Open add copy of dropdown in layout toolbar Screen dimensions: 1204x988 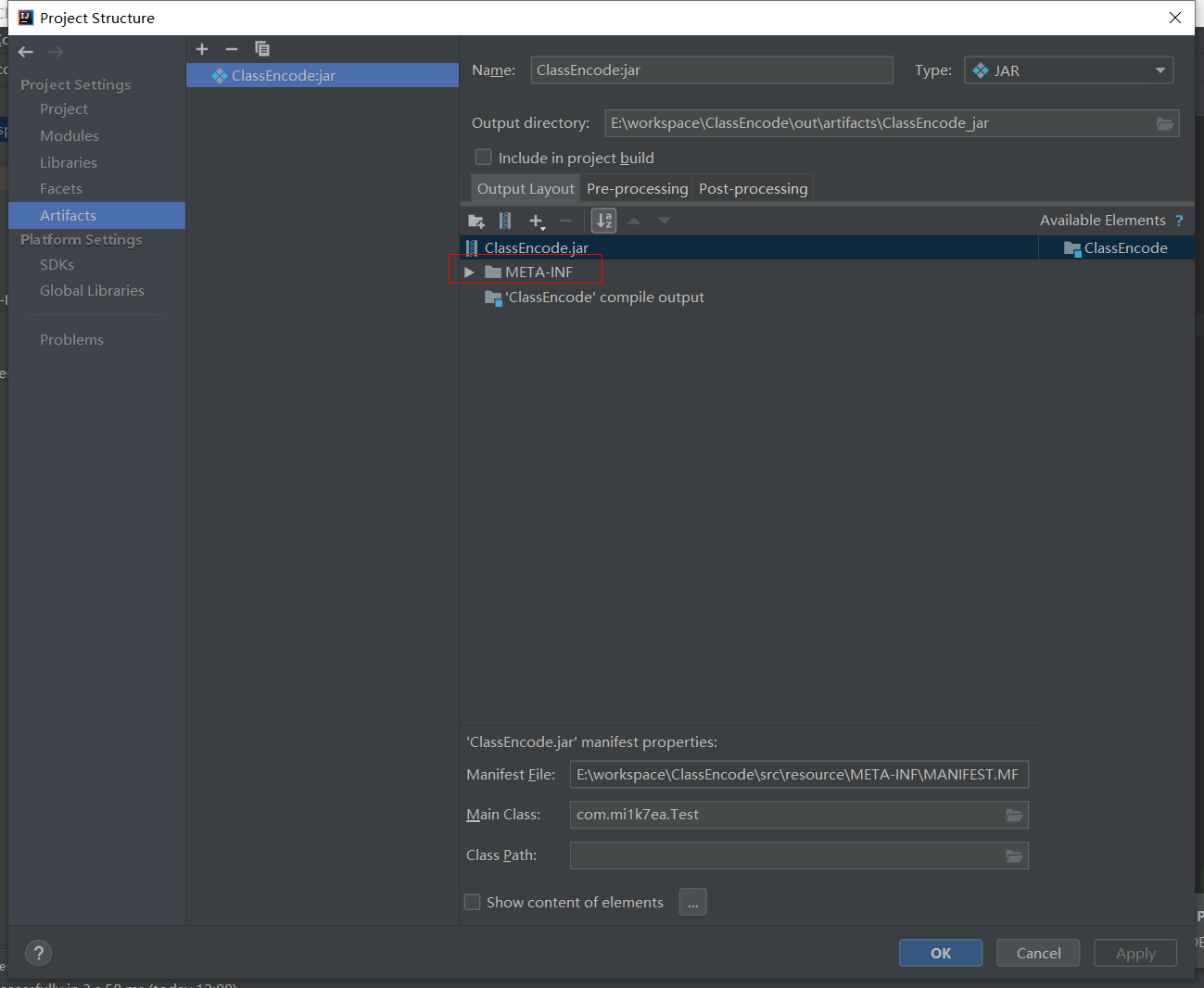point(537,221)
